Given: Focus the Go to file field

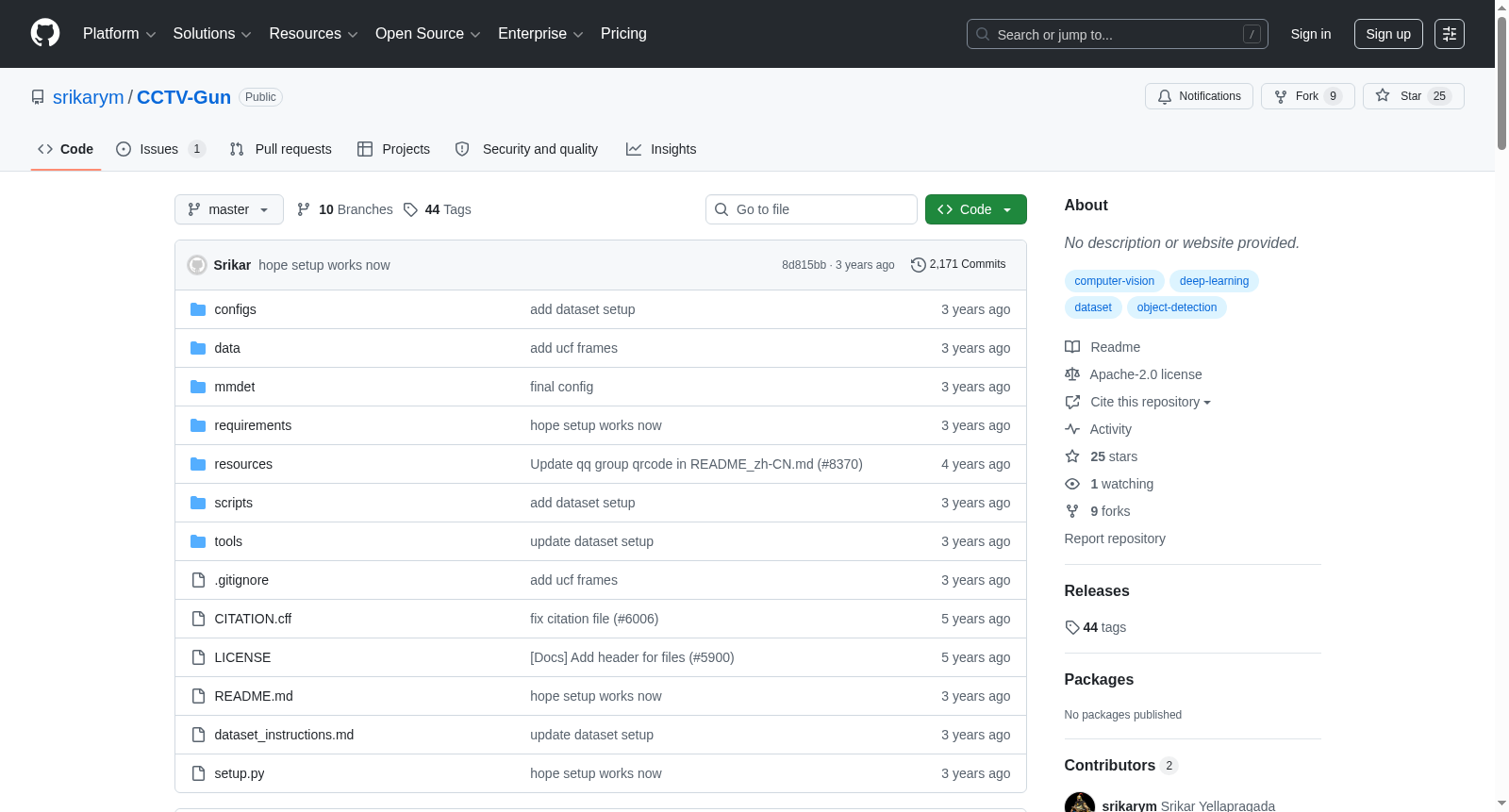Looking at the screenshot, I should (811, 209).
